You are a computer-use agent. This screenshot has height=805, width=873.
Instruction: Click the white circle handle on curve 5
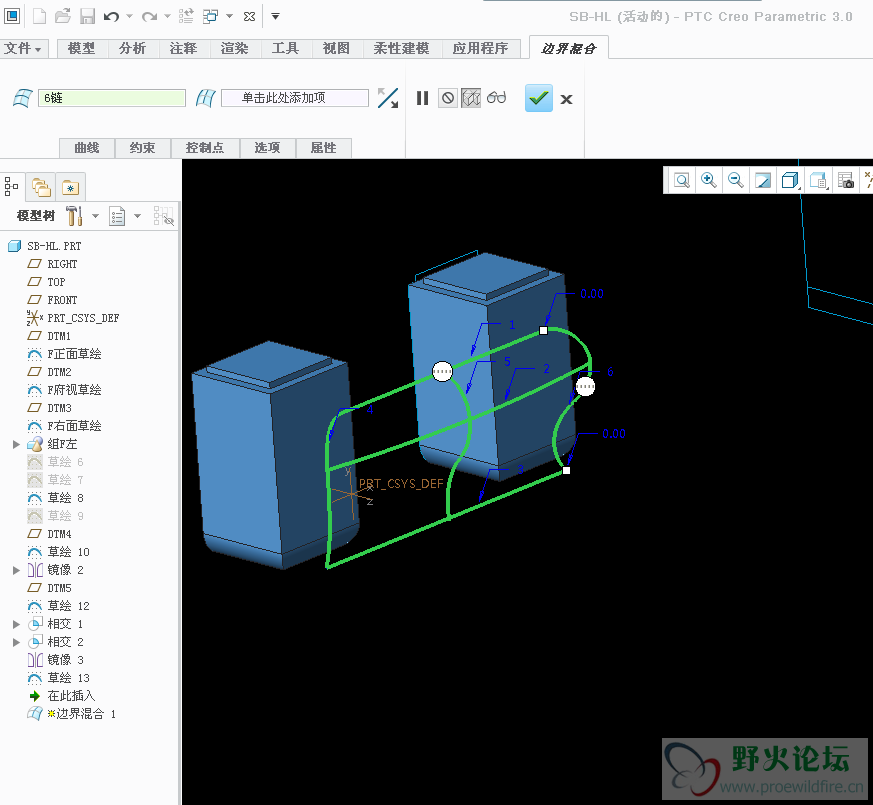click(x=443, y=371)
